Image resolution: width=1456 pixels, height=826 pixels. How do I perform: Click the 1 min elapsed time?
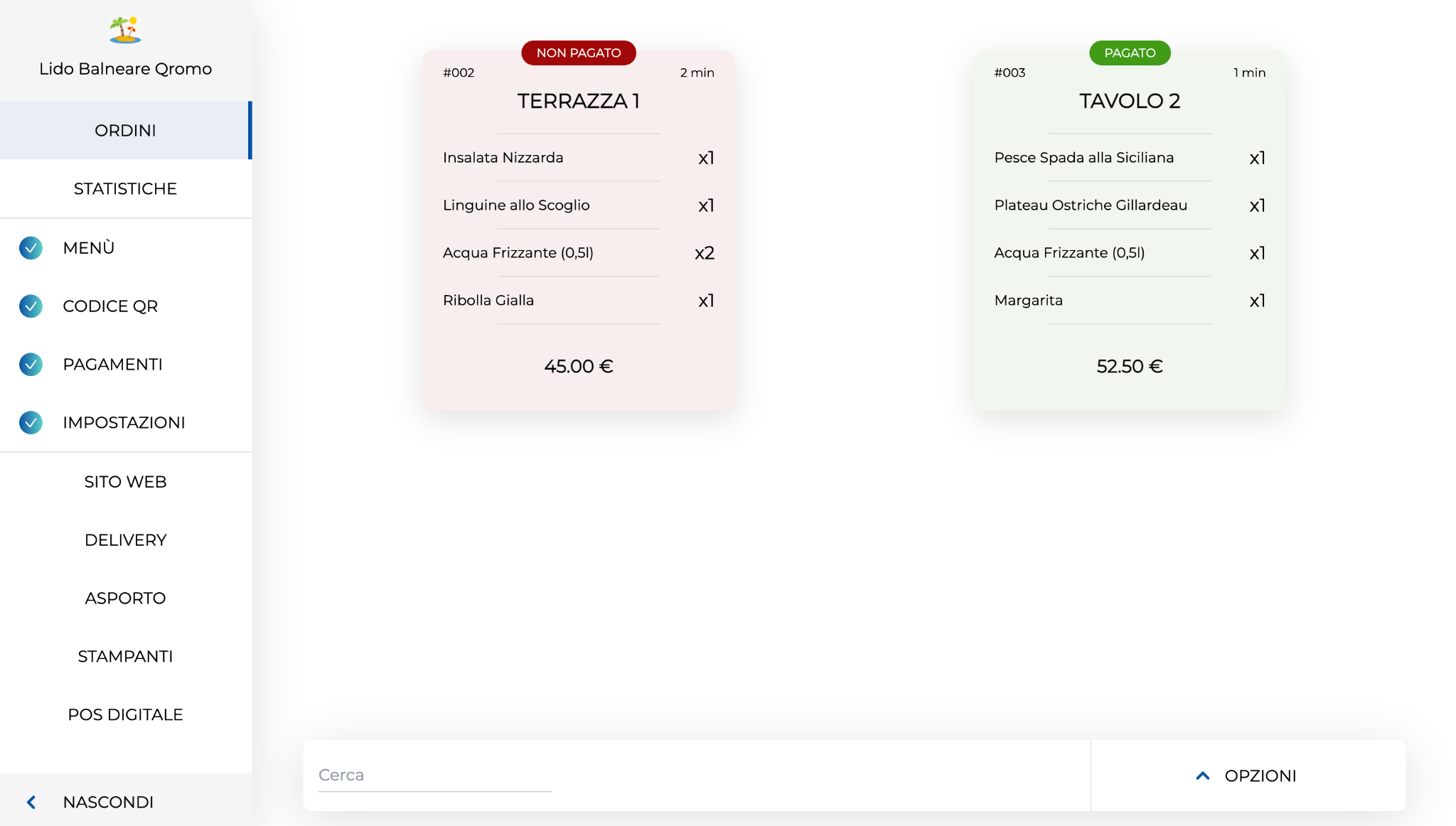[x=1249, y=73]
